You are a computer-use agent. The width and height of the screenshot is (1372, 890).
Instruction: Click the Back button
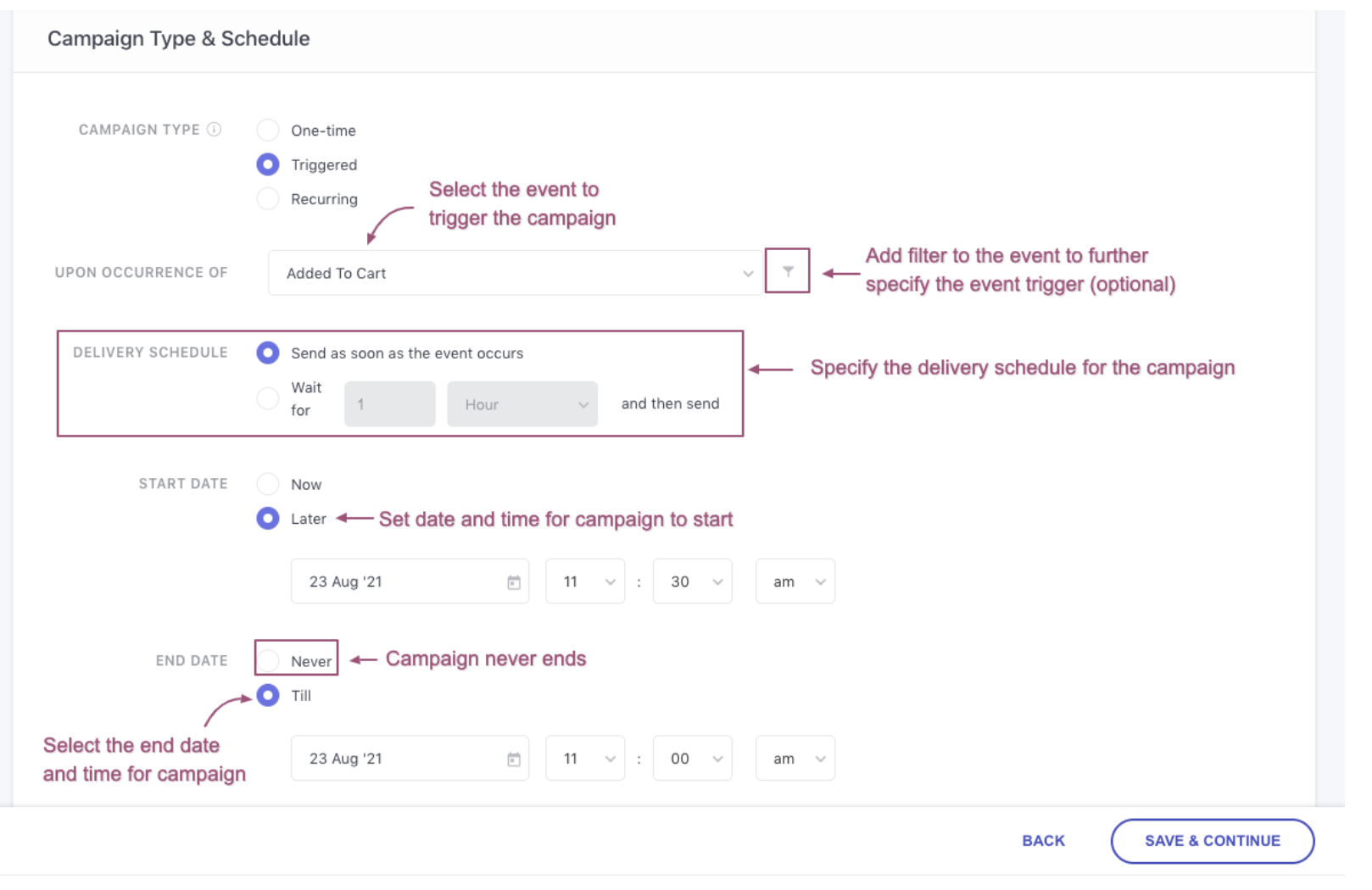click(x=1043, y=841)
